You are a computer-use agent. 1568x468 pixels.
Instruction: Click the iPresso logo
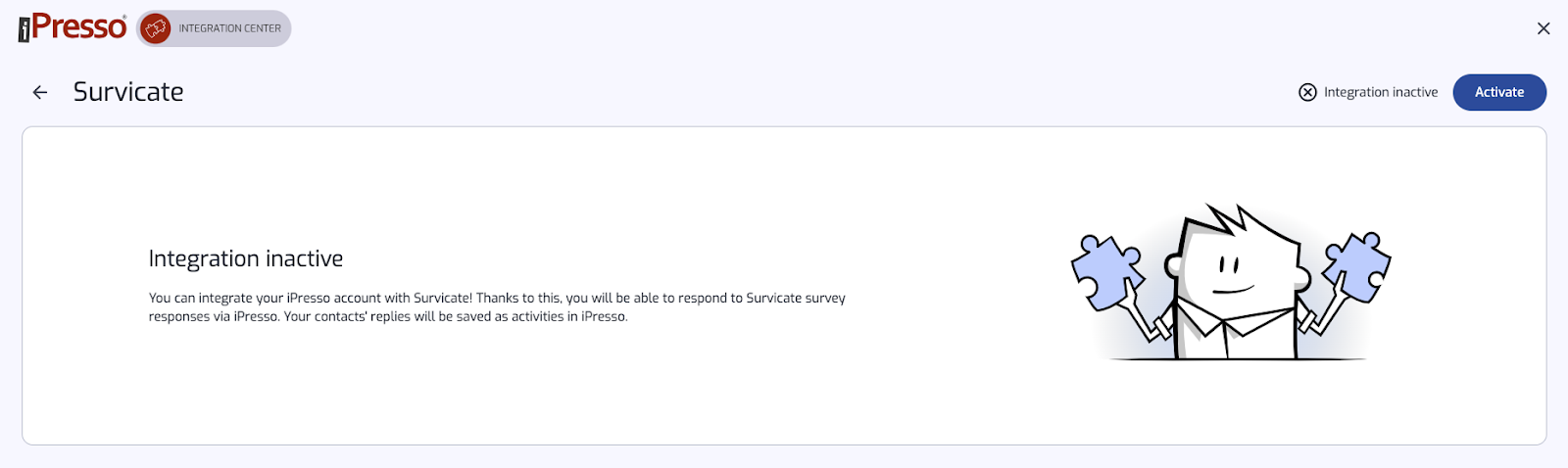click(73, 27)
